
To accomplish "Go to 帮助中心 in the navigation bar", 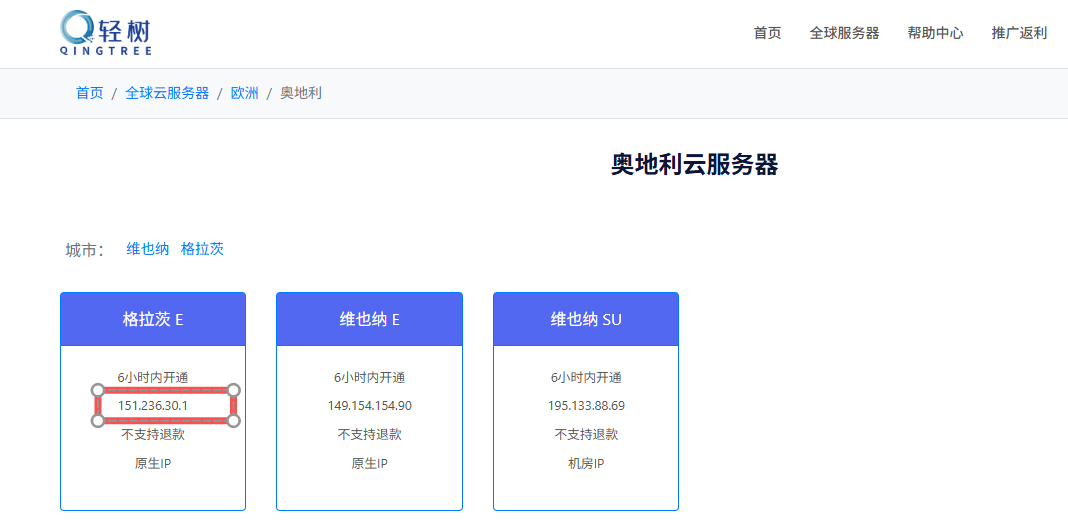I will click(935, 33).
